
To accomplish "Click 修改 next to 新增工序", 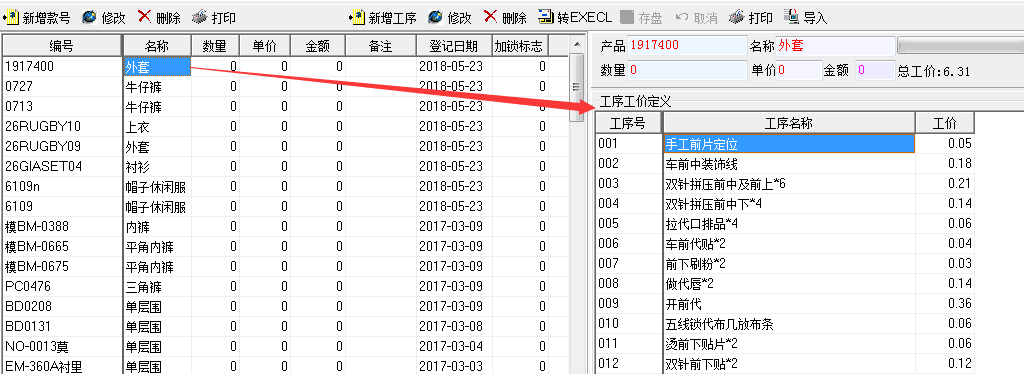I will click(x=450, y=18).
